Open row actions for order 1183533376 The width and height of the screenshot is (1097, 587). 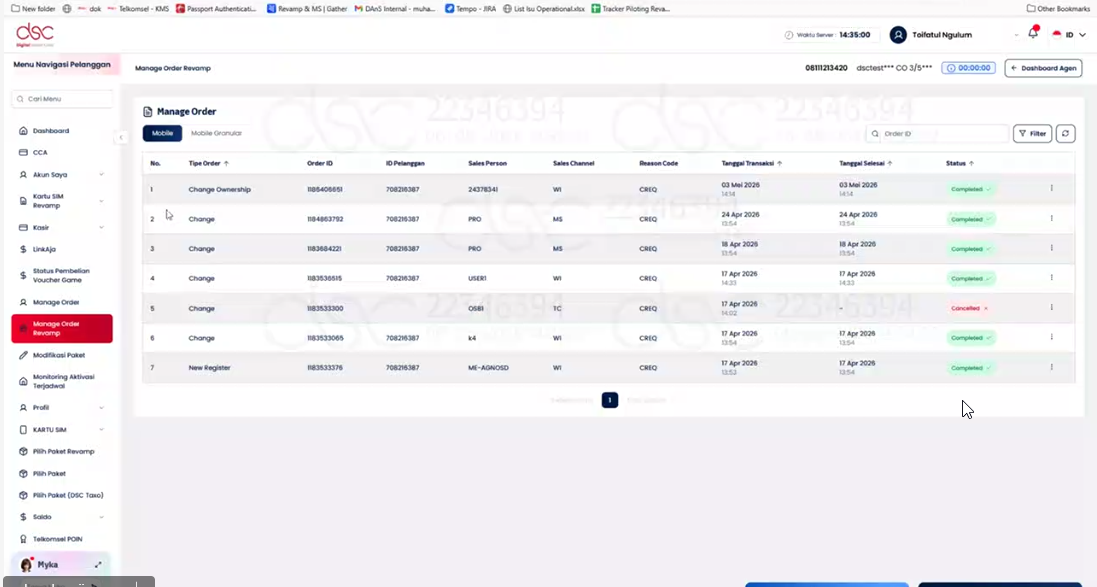coord(1052,367)
